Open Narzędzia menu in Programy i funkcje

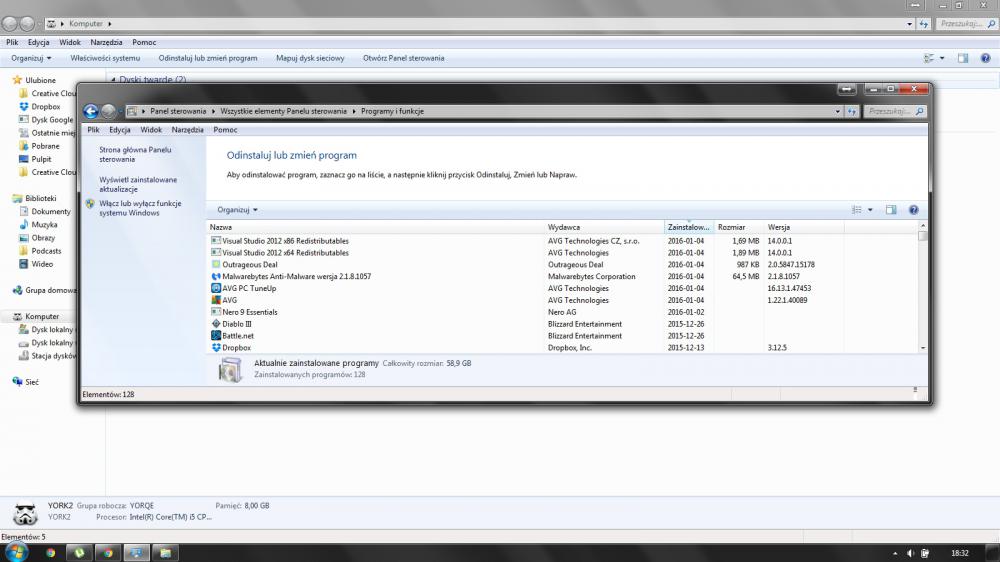(188, 129)
